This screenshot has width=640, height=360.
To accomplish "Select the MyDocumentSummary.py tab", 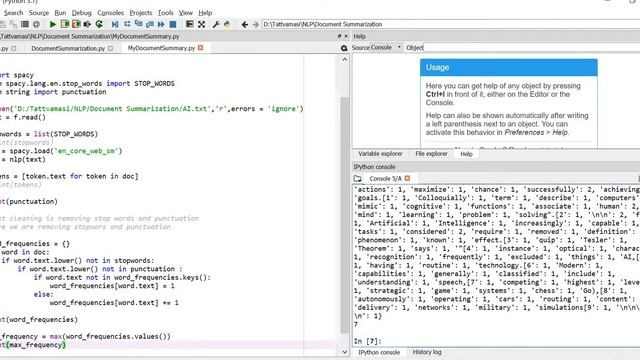I will (x=161, y=48).
